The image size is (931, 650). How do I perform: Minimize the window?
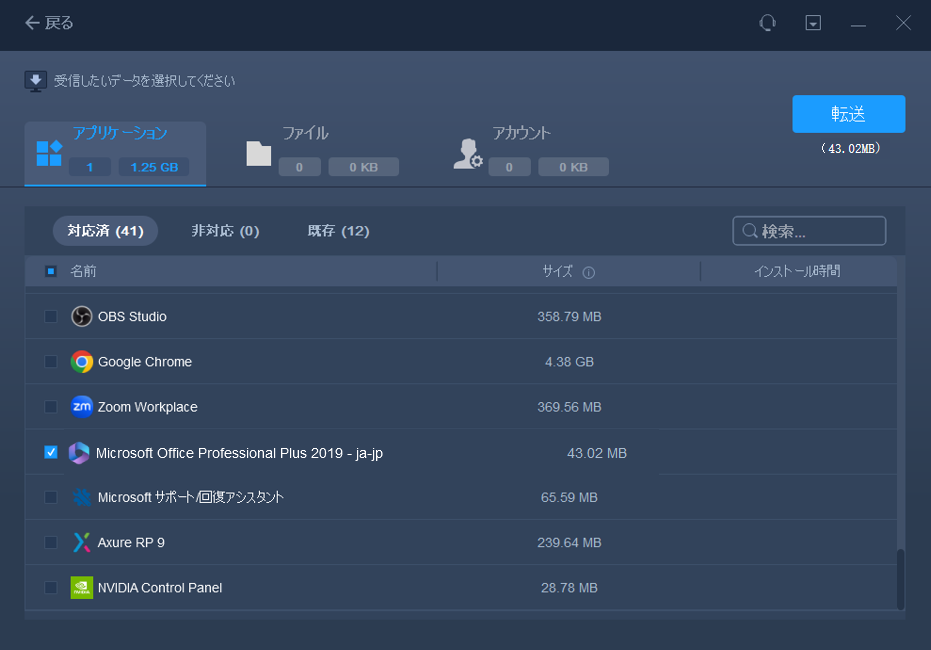tap(858, 24)
